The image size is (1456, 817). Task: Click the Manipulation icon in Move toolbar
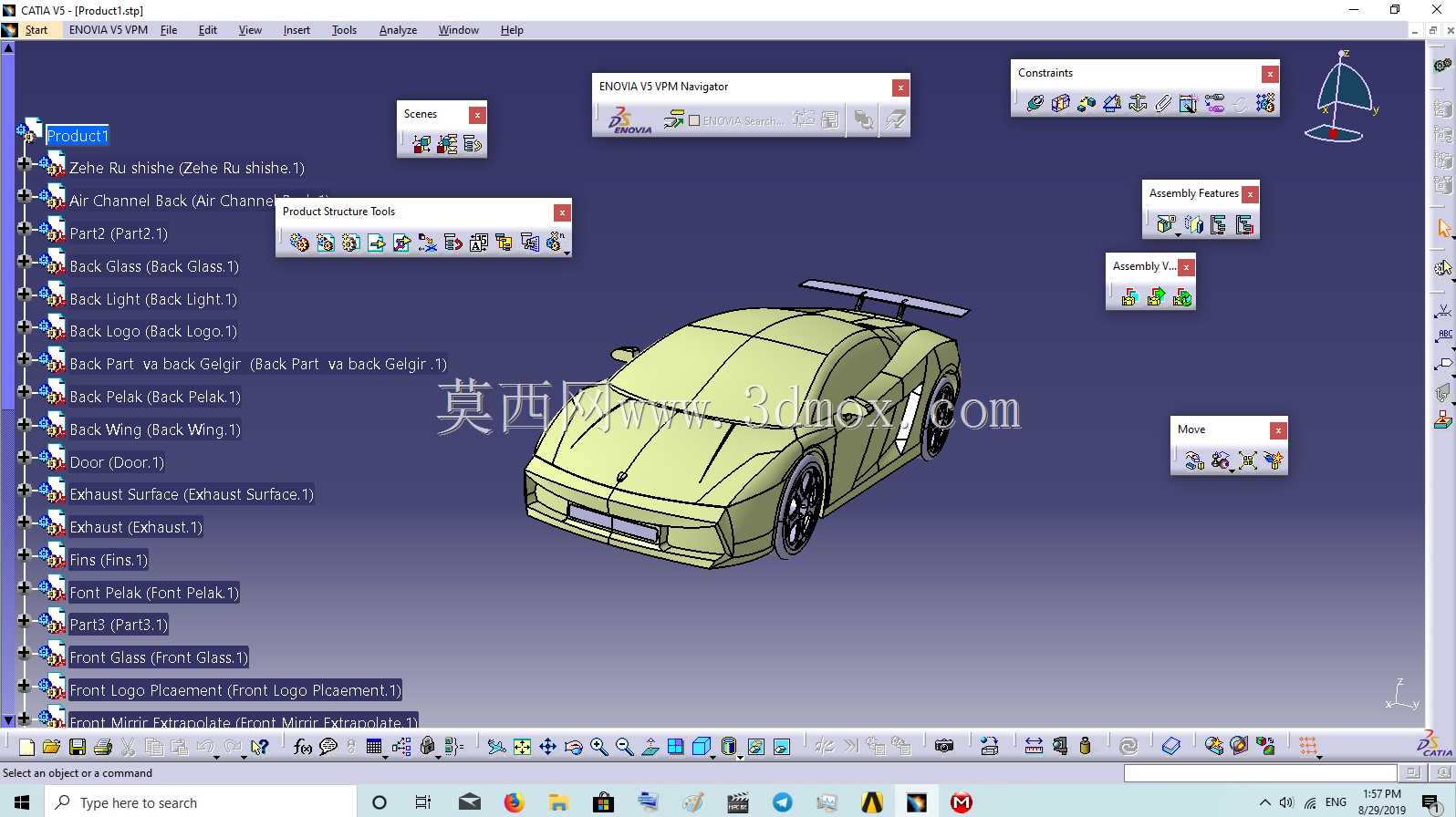pyautogui.click(x=1195, y=460)
